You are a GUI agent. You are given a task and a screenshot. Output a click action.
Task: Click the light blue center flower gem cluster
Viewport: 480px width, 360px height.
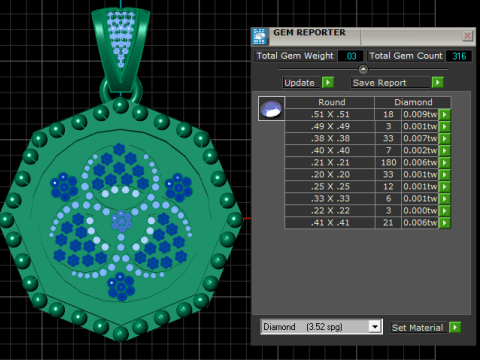pos(121,221)
